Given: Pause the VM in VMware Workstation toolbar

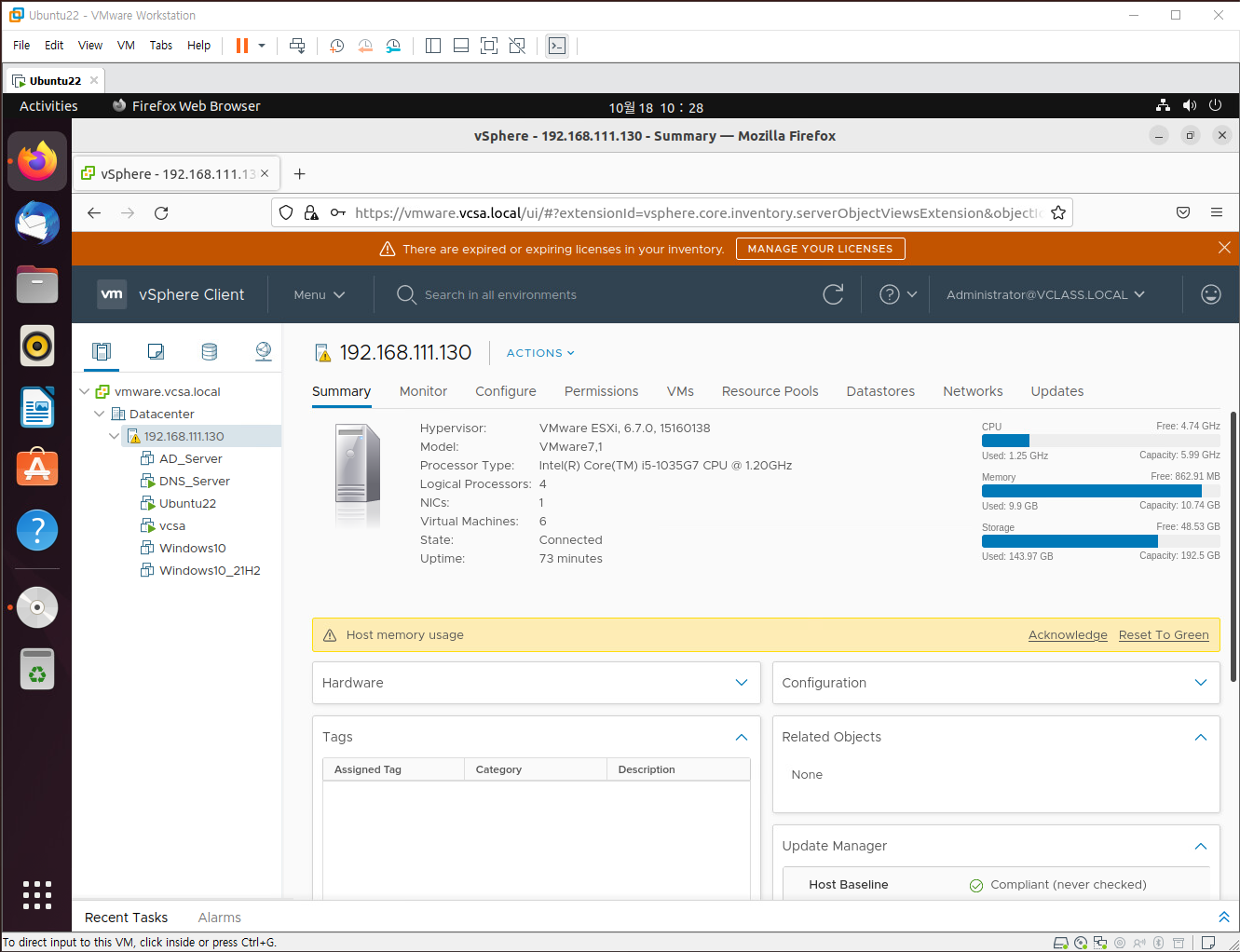Looking at the screenshot, I should click(x=242, y=46).
